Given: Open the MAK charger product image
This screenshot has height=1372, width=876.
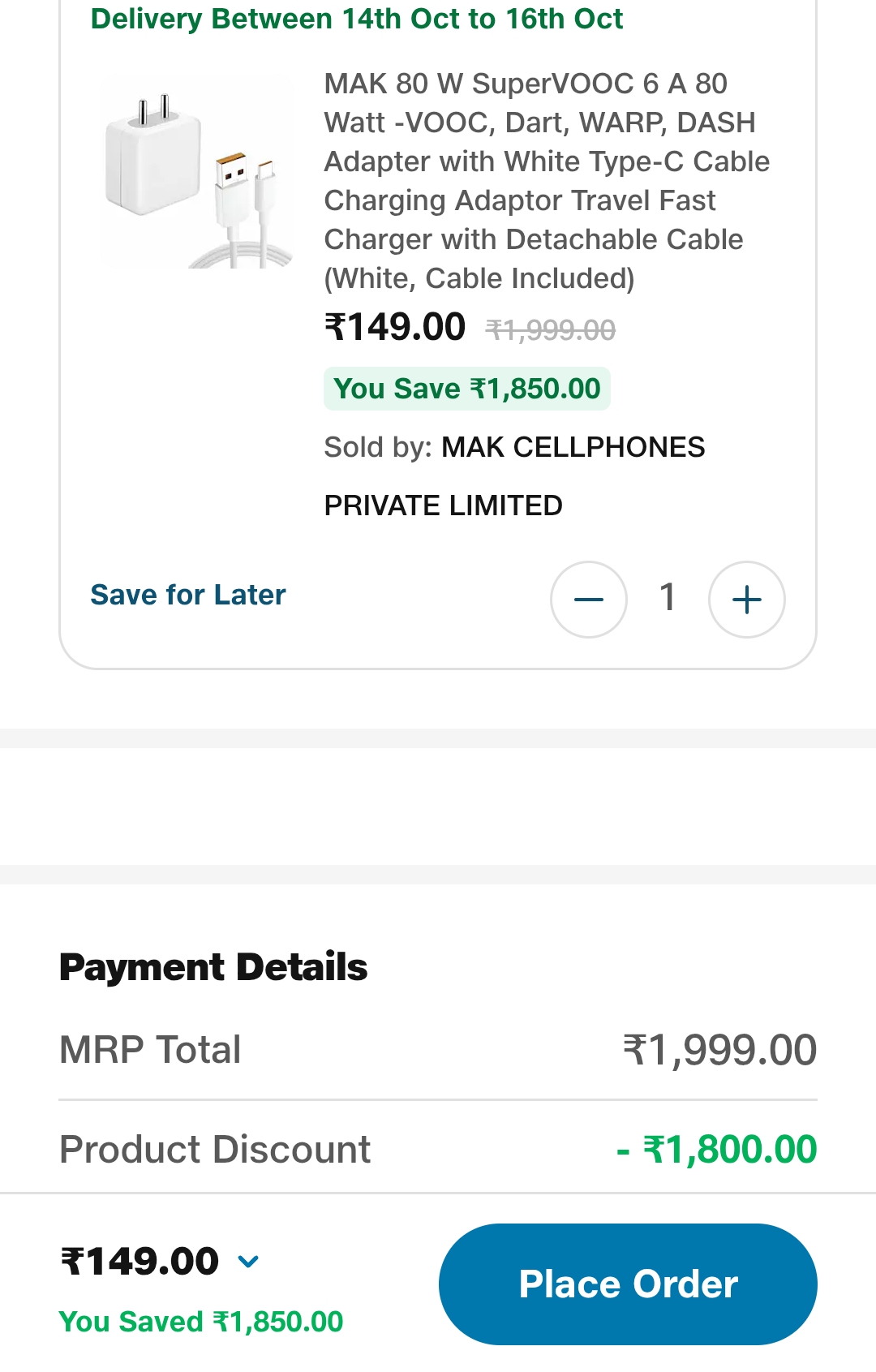Looking at the screenshot, I should coord(195,172).
